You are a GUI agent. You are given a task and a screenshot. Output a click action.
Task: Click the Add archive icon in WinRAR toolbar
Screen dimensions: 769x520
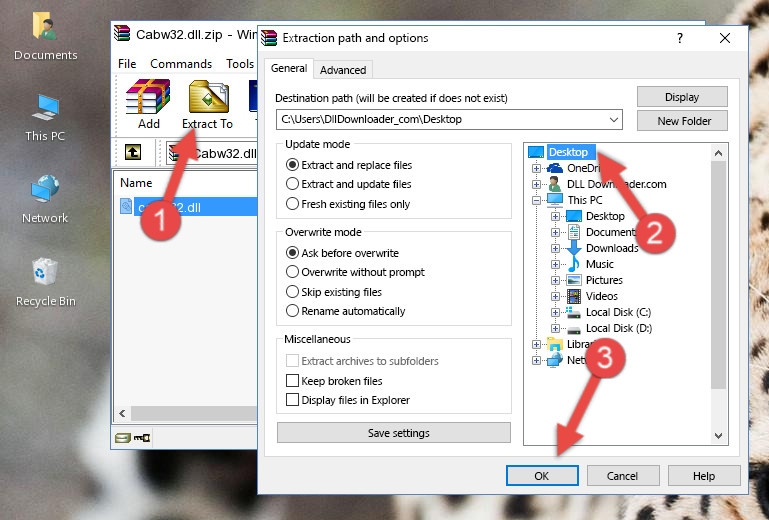(148, 104)
